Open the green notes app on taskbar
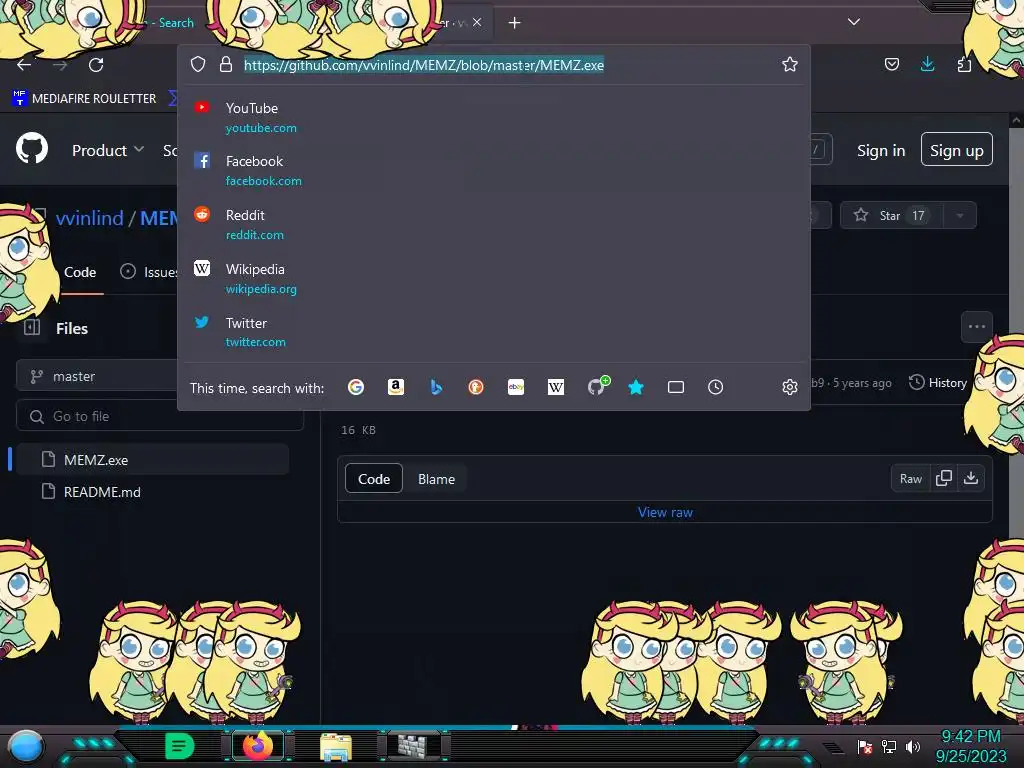The width and height of the screenshot is (1024, 768). coord(180,746)
